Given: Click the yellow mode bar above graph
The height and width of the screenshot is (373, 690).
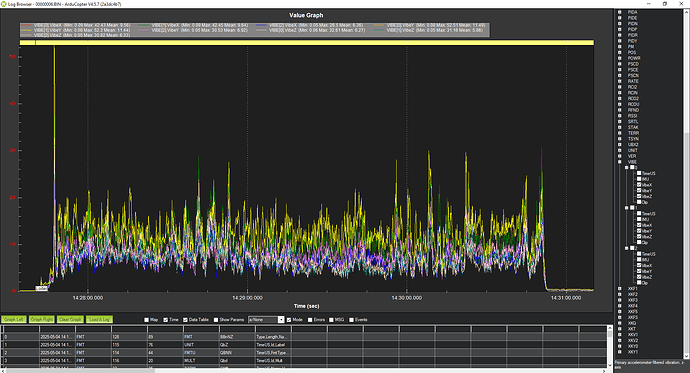Looking at the screenshot, I should (307, 43).
